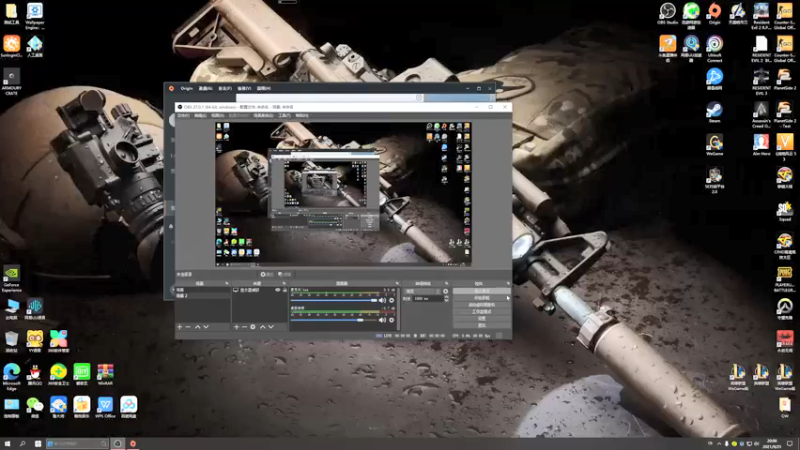Open the Microsoft Edge desktop shortcut
The image size is (800, 450).
(x=11, y=377)
